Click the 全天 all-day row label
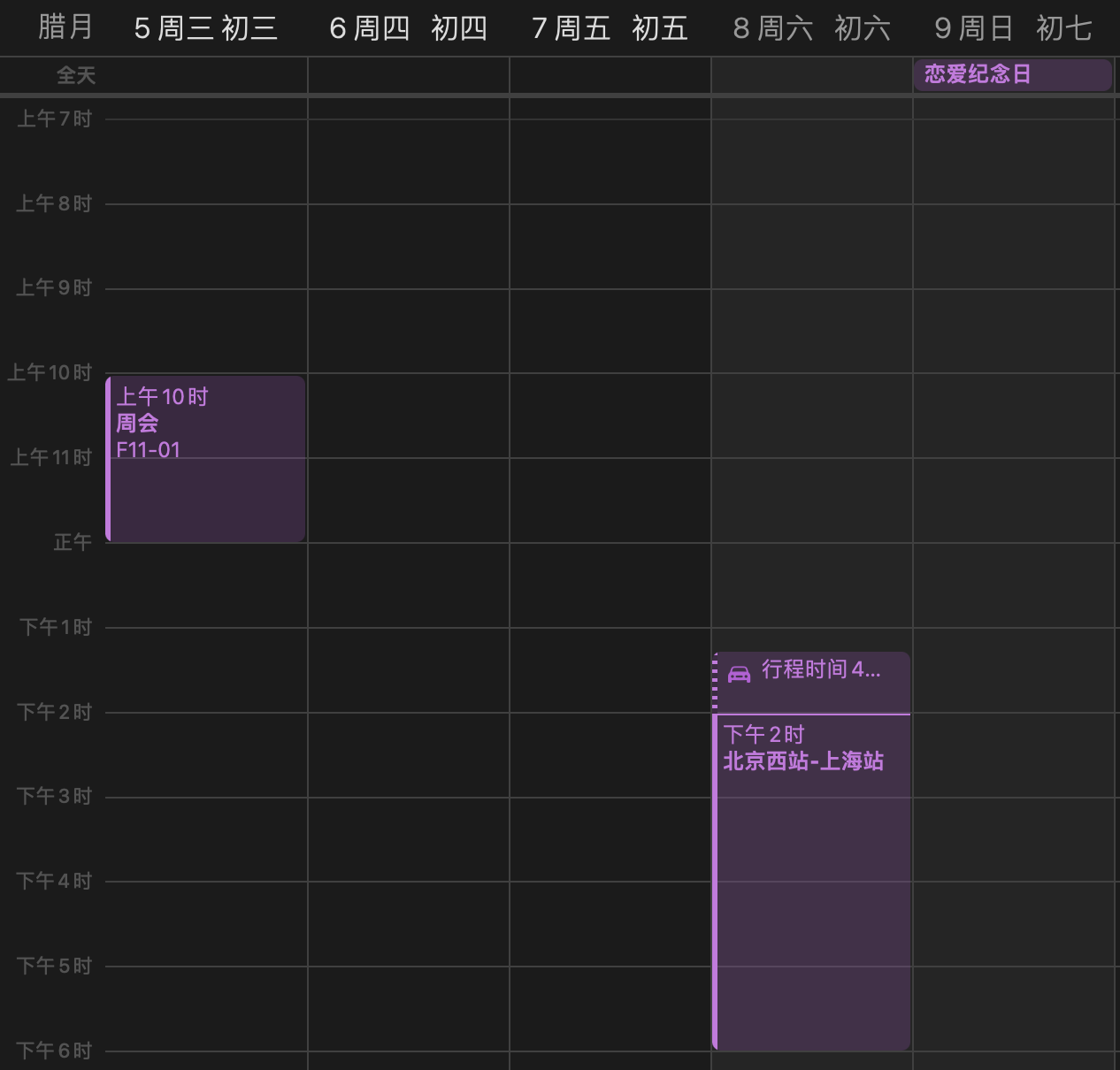This screenshot has width=1120, height=1070. (x=75, y=76)
